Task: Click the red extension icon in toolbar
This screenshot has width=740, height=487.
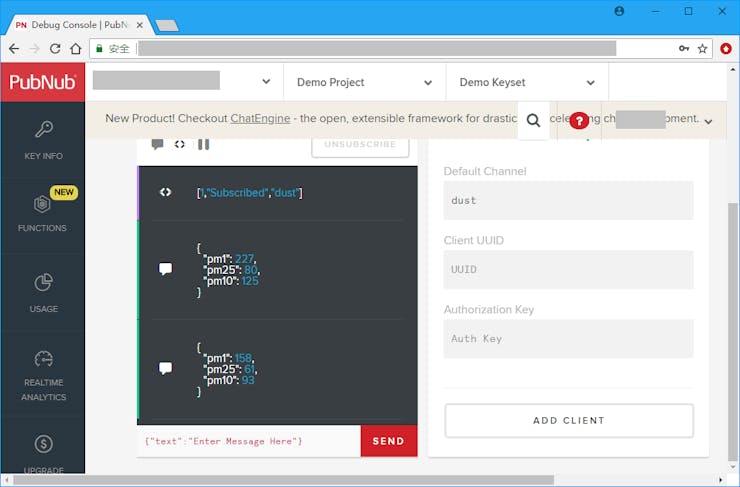Action: (x=726, y=49)
